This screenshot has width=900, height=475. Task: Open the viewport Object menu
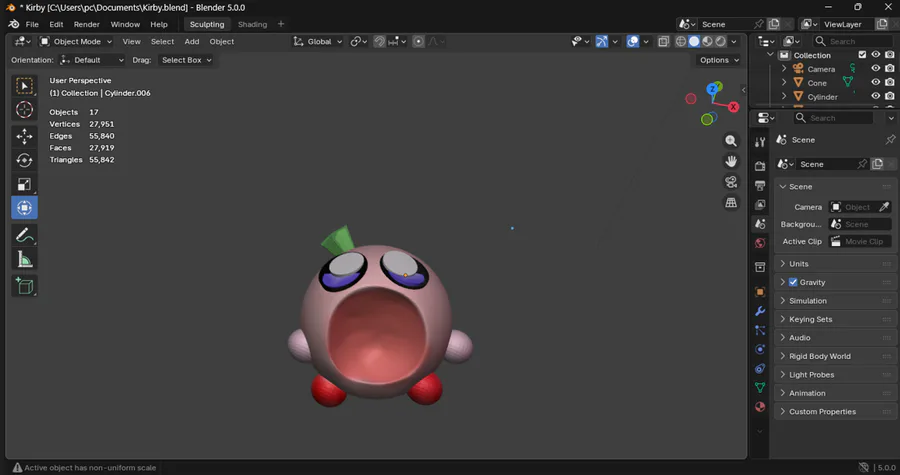click(x=222, y=41)
